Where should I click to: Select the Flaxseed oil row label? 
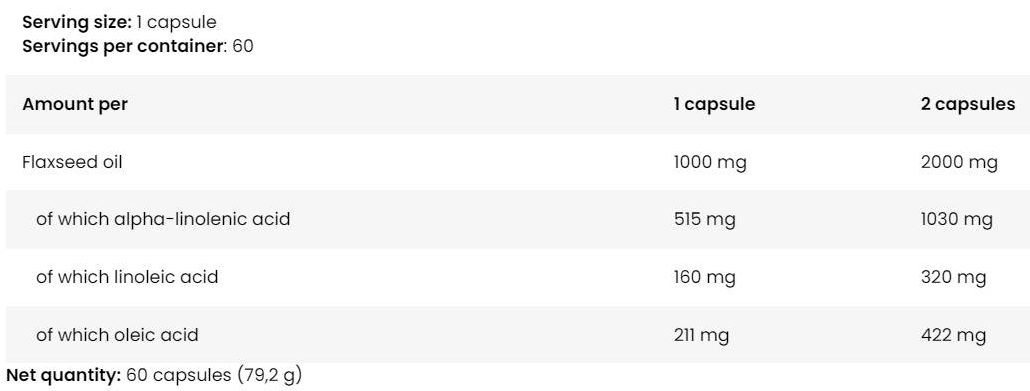point(72,162)
